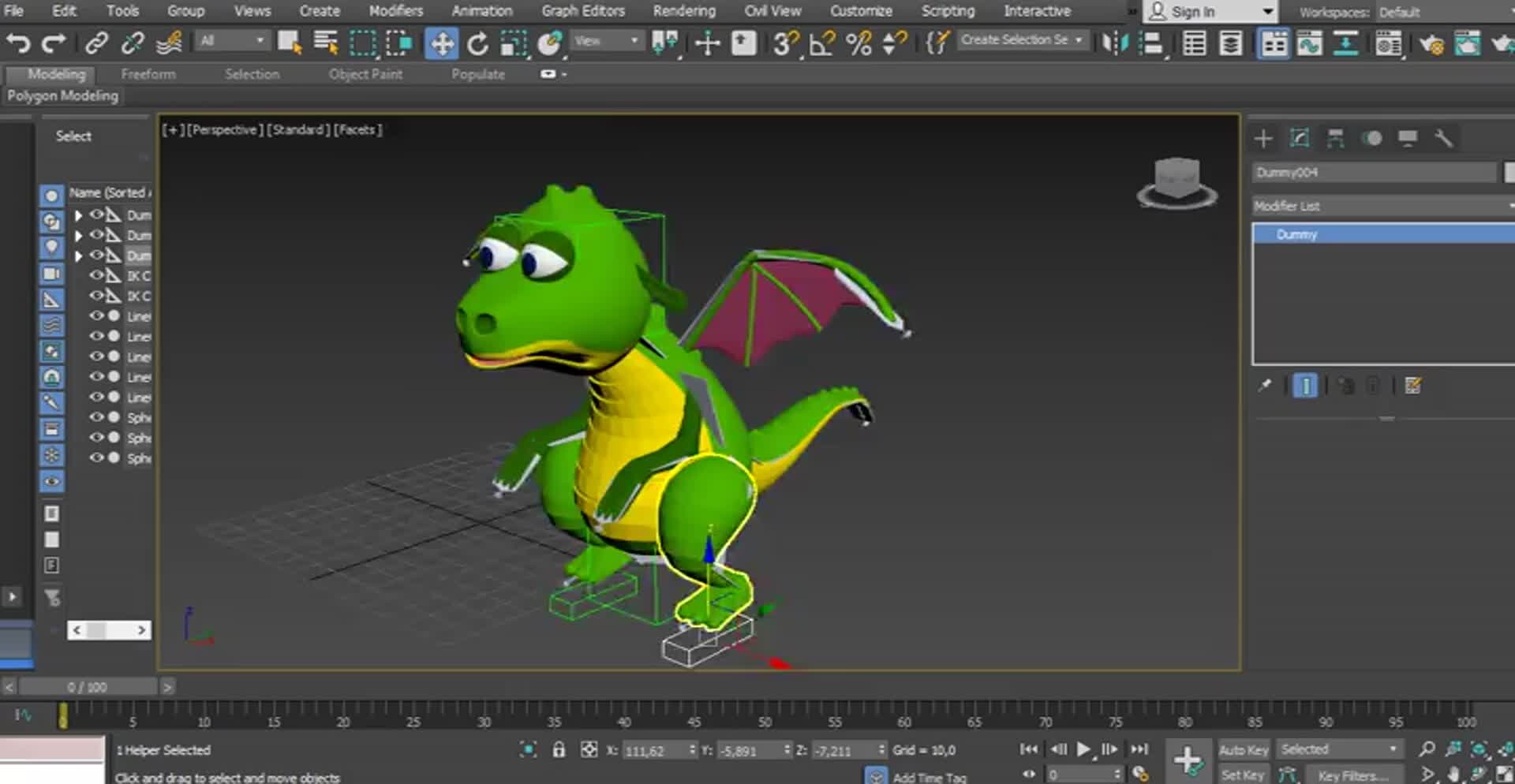Open the Modify panel
Viewport: 1515px width, 784px height.
[1299, 138]
